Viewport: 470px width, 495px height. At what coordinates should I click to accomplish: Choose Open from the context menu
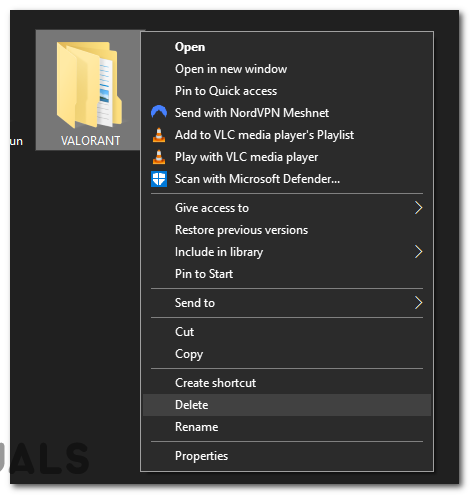click(287, 47)
